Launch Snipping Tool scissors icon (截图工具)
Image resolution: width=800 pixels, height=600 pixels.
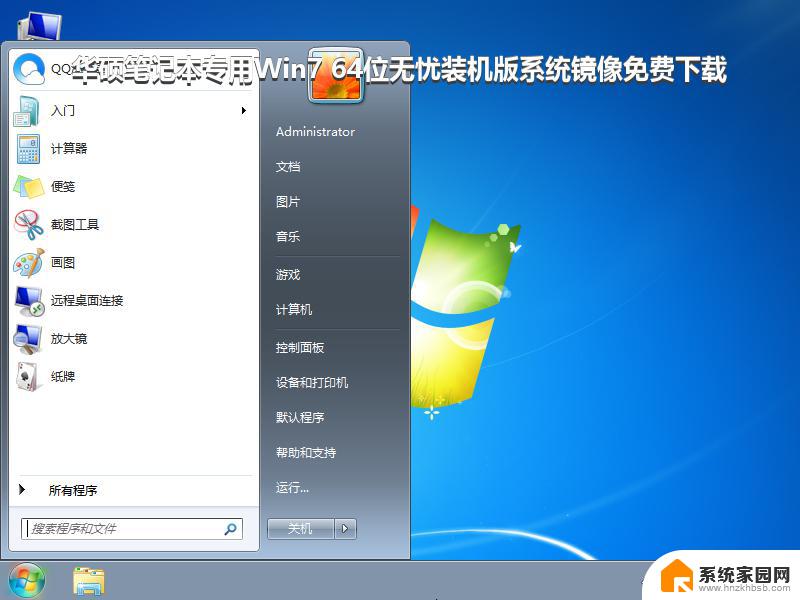point(29,224)
